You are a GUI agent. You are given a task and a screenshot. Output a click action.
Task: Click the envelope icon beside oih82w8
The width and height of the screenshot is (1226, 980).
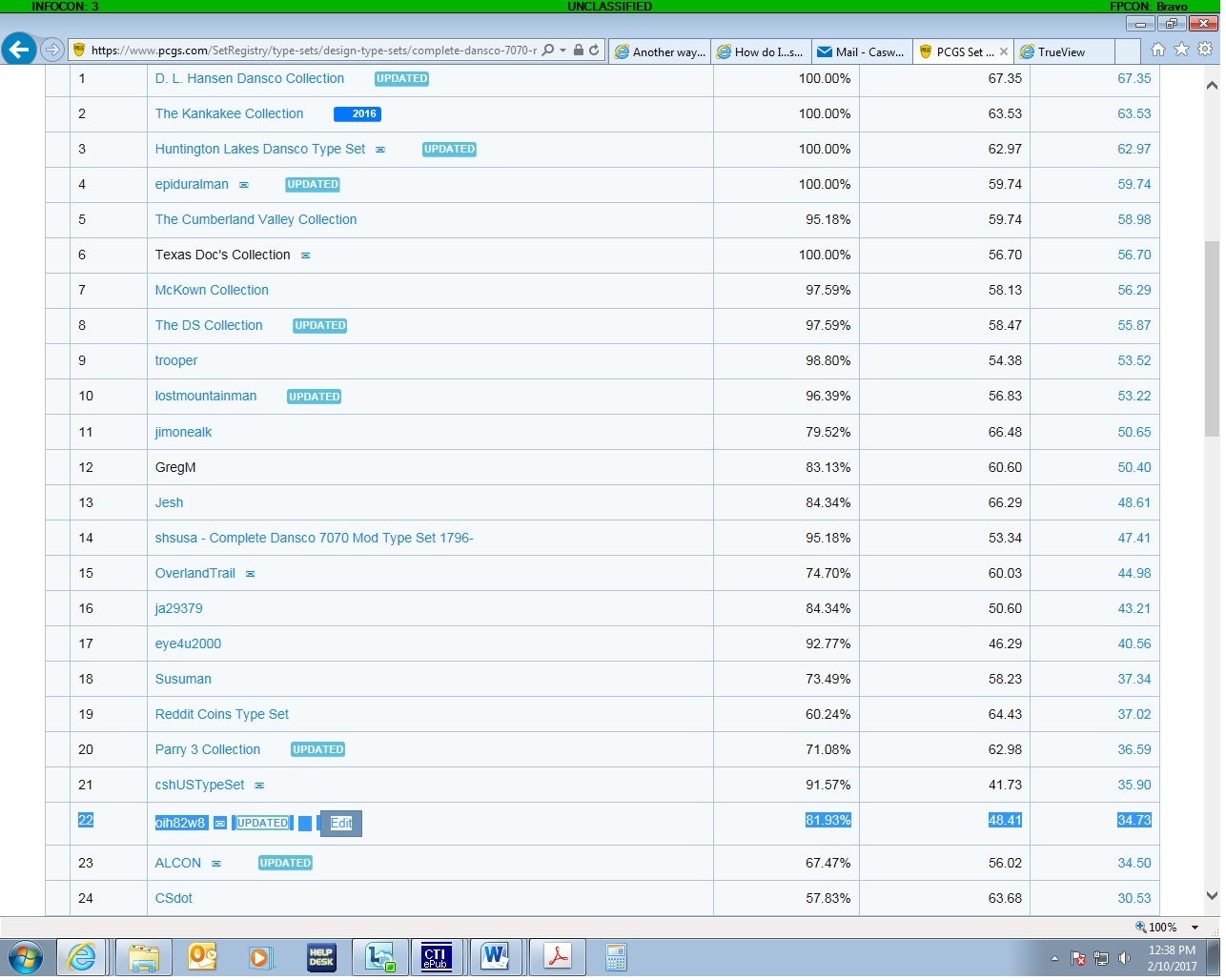(220, 824)
